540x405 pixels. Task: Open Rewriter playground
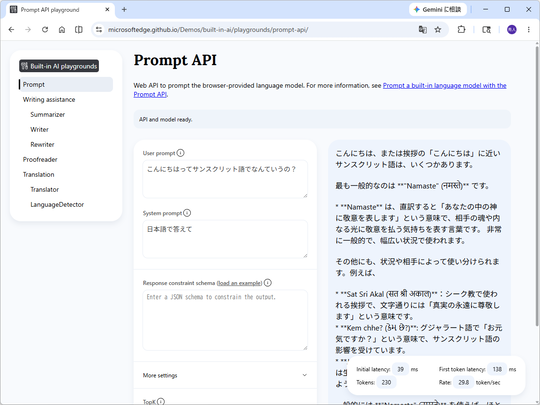42,144
